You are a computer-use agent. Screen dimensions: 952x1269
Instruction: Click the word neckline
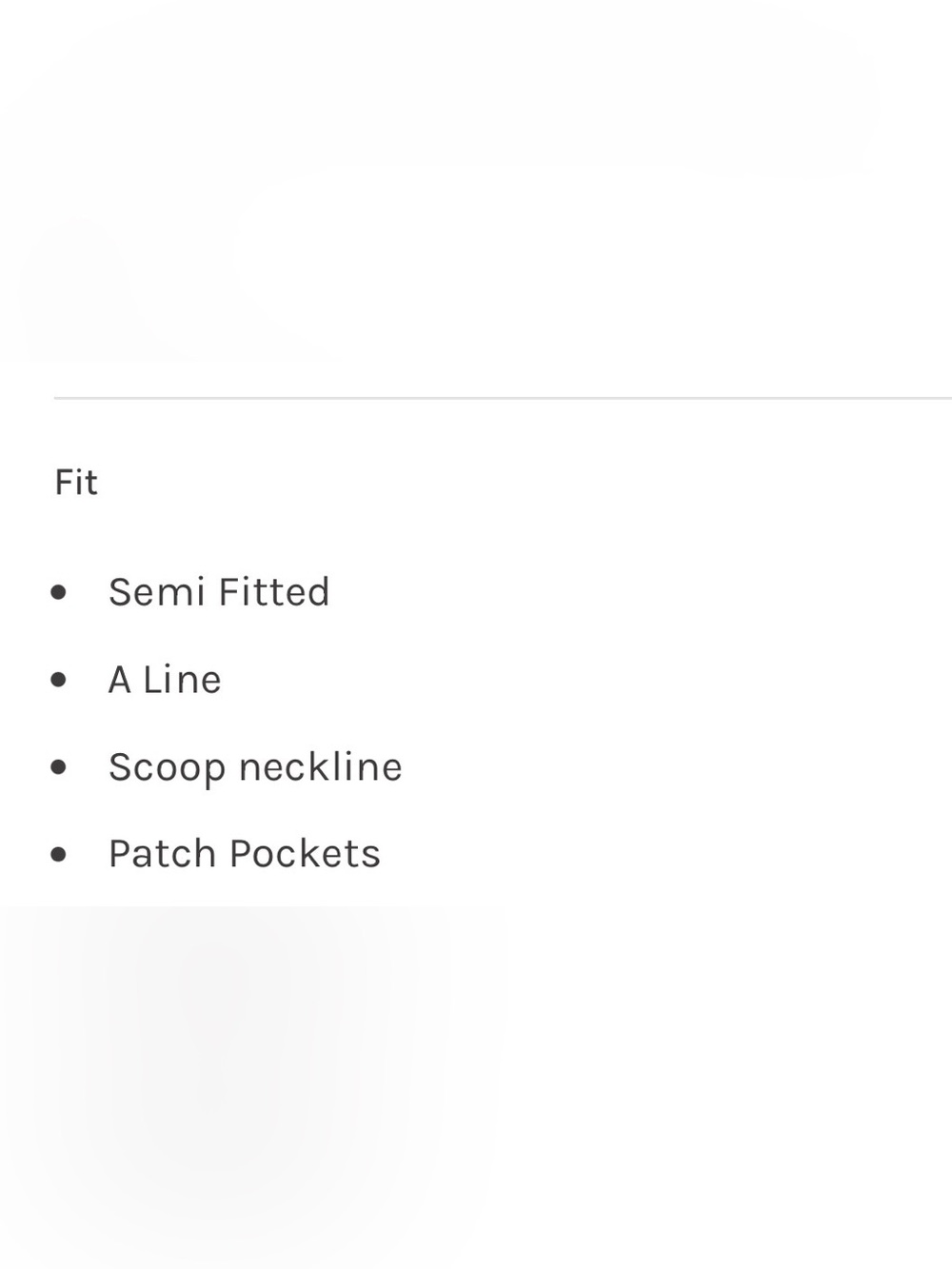pos(321,767)
